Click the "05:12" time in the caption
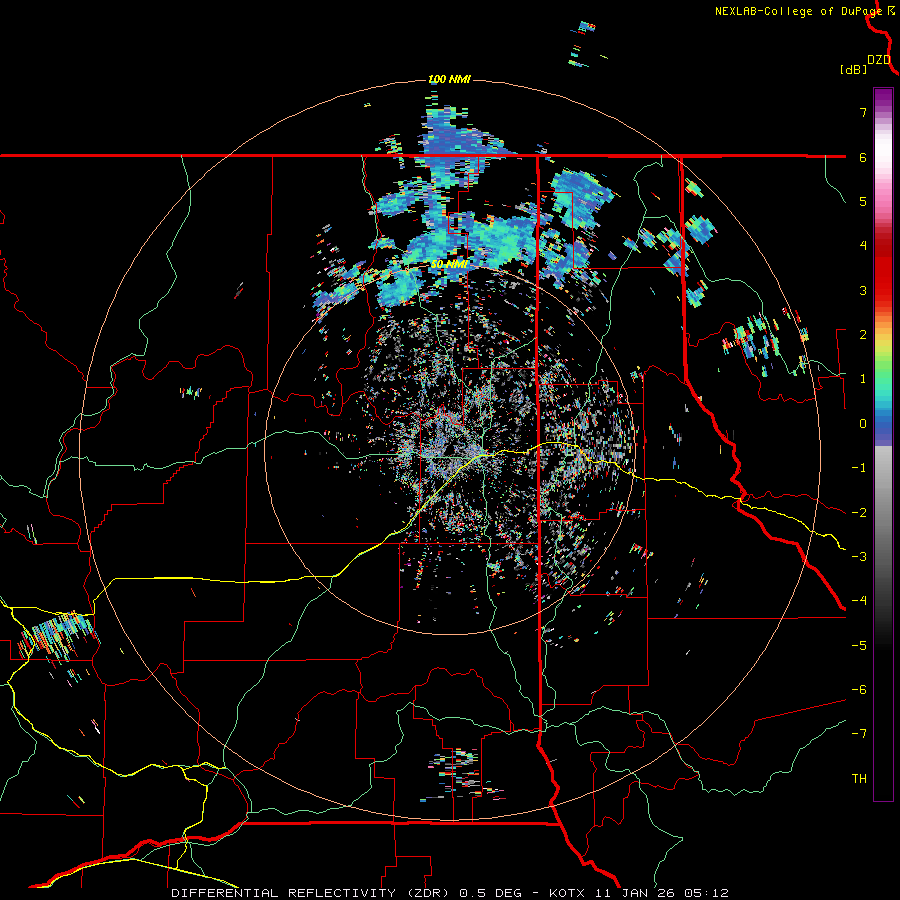Viewport: 900px width, 900px height. pyautogui.click(x=709, y=893)
